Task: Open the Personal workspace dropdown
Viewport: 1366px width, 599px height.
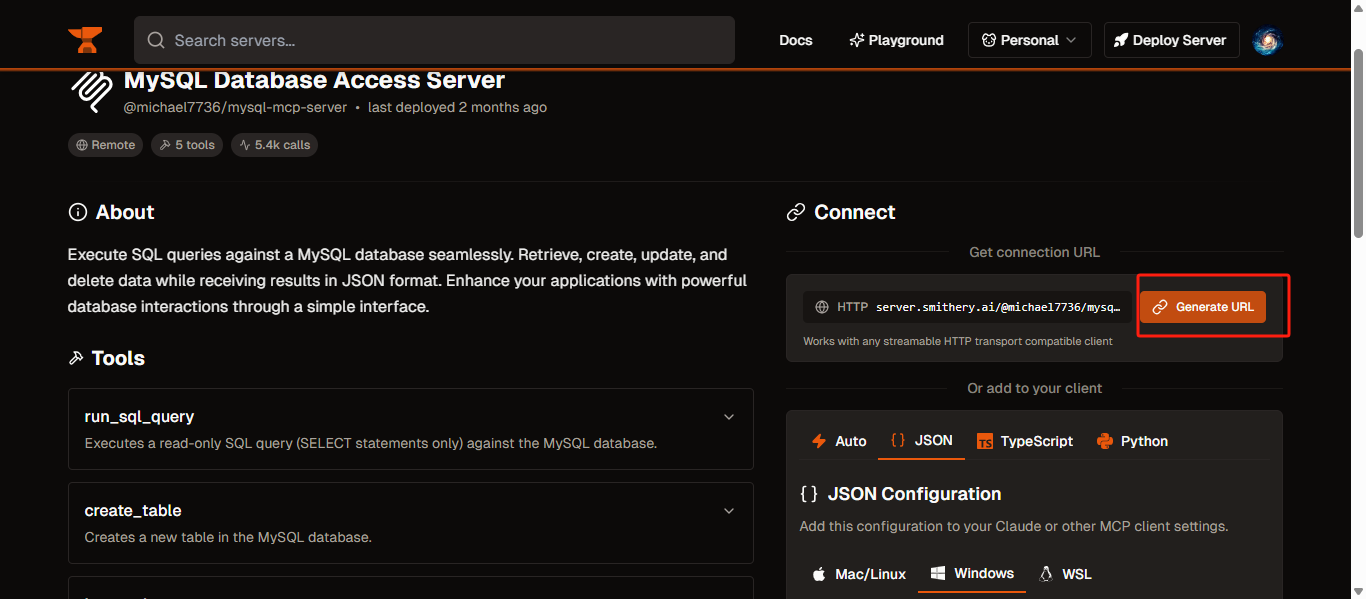Action: (x=1030, y=40)
